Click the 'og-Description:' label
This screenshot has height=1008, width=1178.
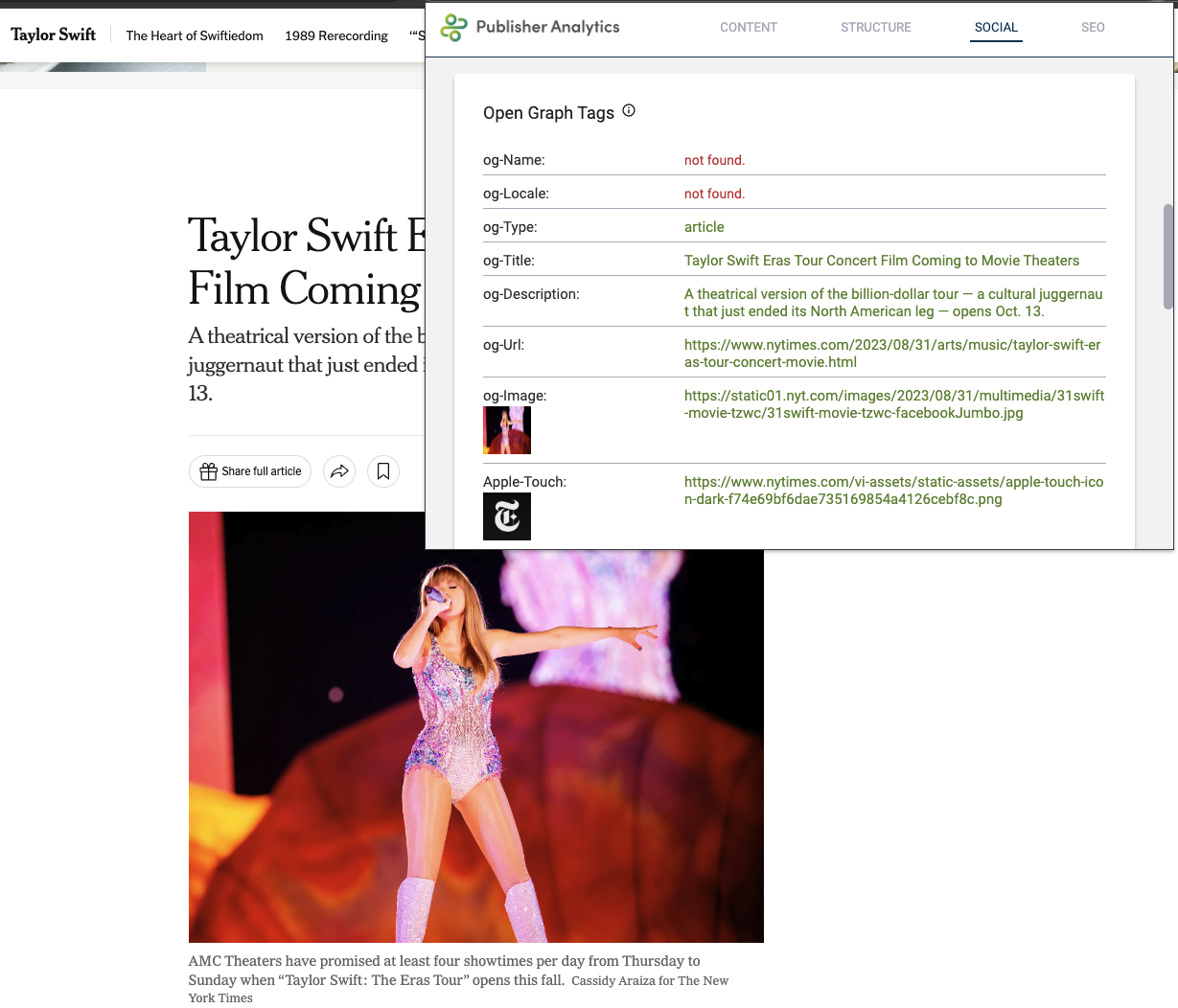531,294
